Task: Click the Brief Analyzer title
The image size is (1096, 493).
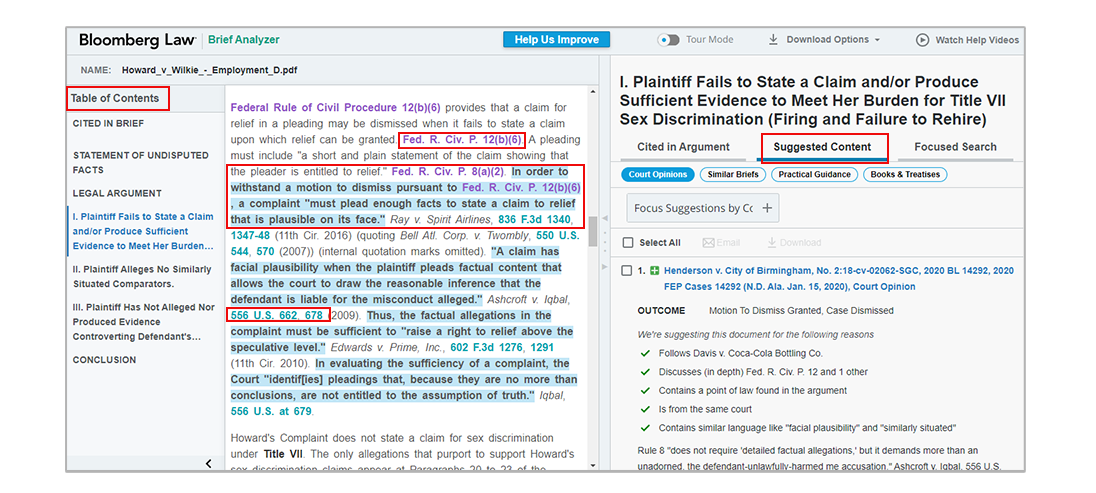Action: point(243,40)
